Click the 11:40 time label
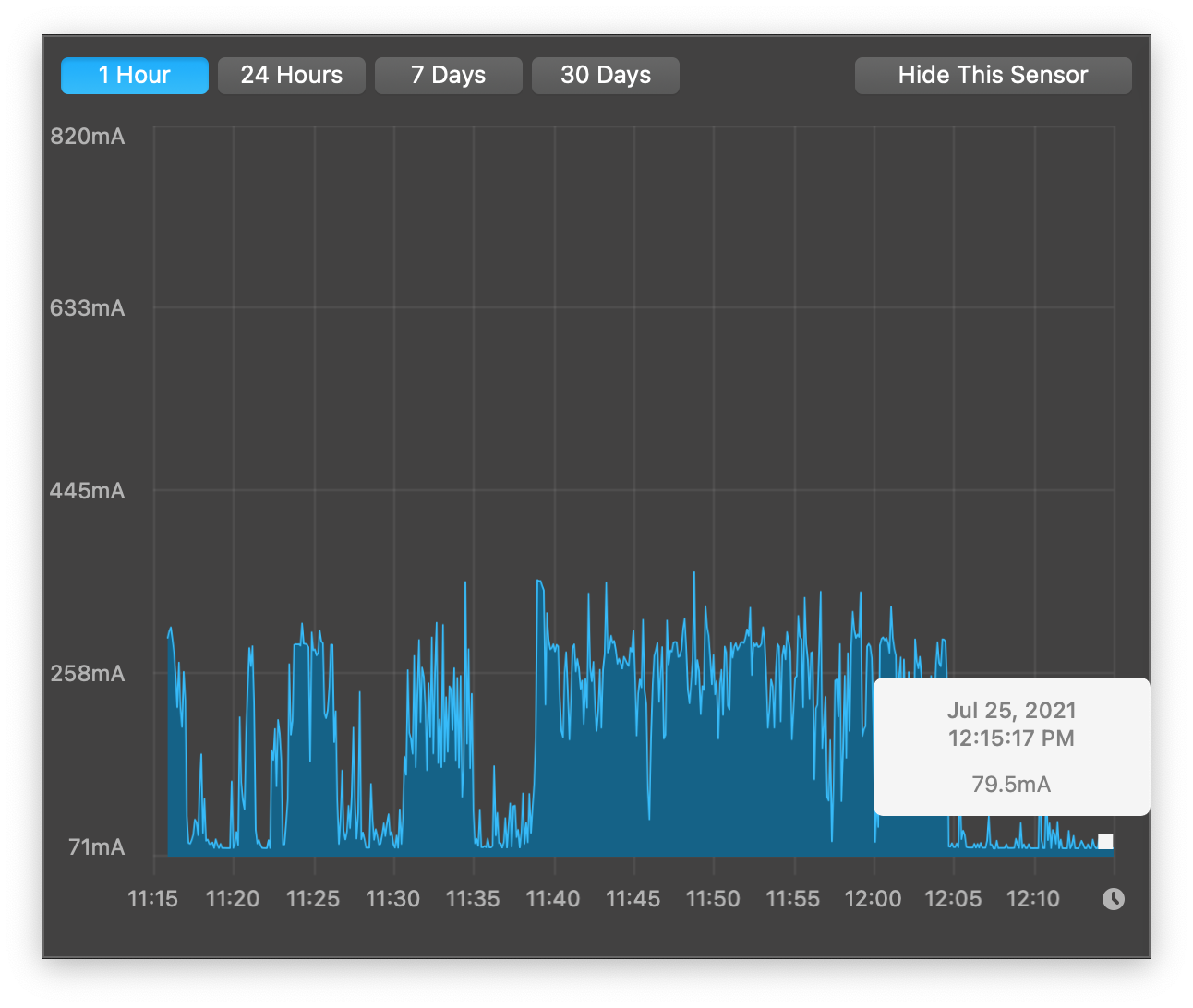Screen dimensions: 1193x1008 click(x=553, y=899)
